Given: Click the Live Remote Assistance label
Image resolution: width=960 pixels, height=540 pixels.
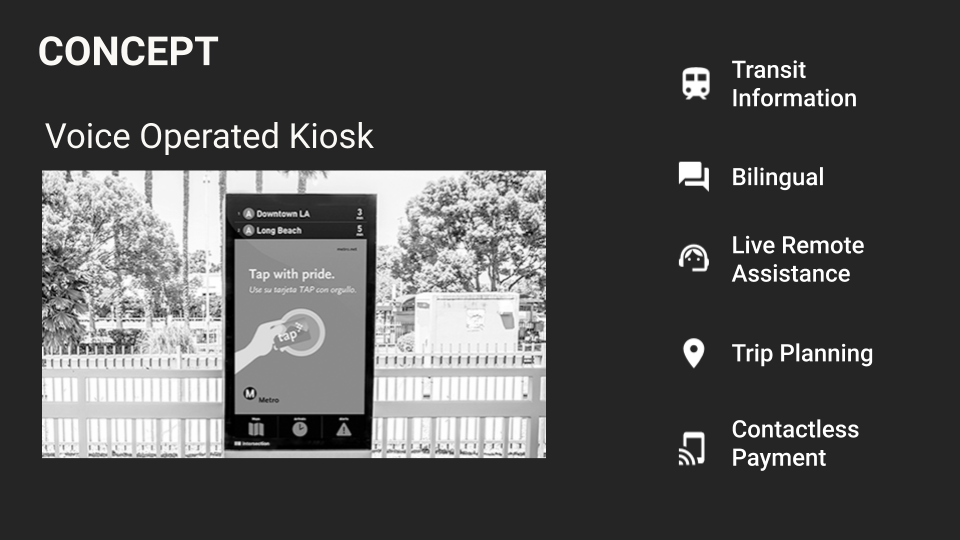Looking at the screenshot, I should [798, 259].
